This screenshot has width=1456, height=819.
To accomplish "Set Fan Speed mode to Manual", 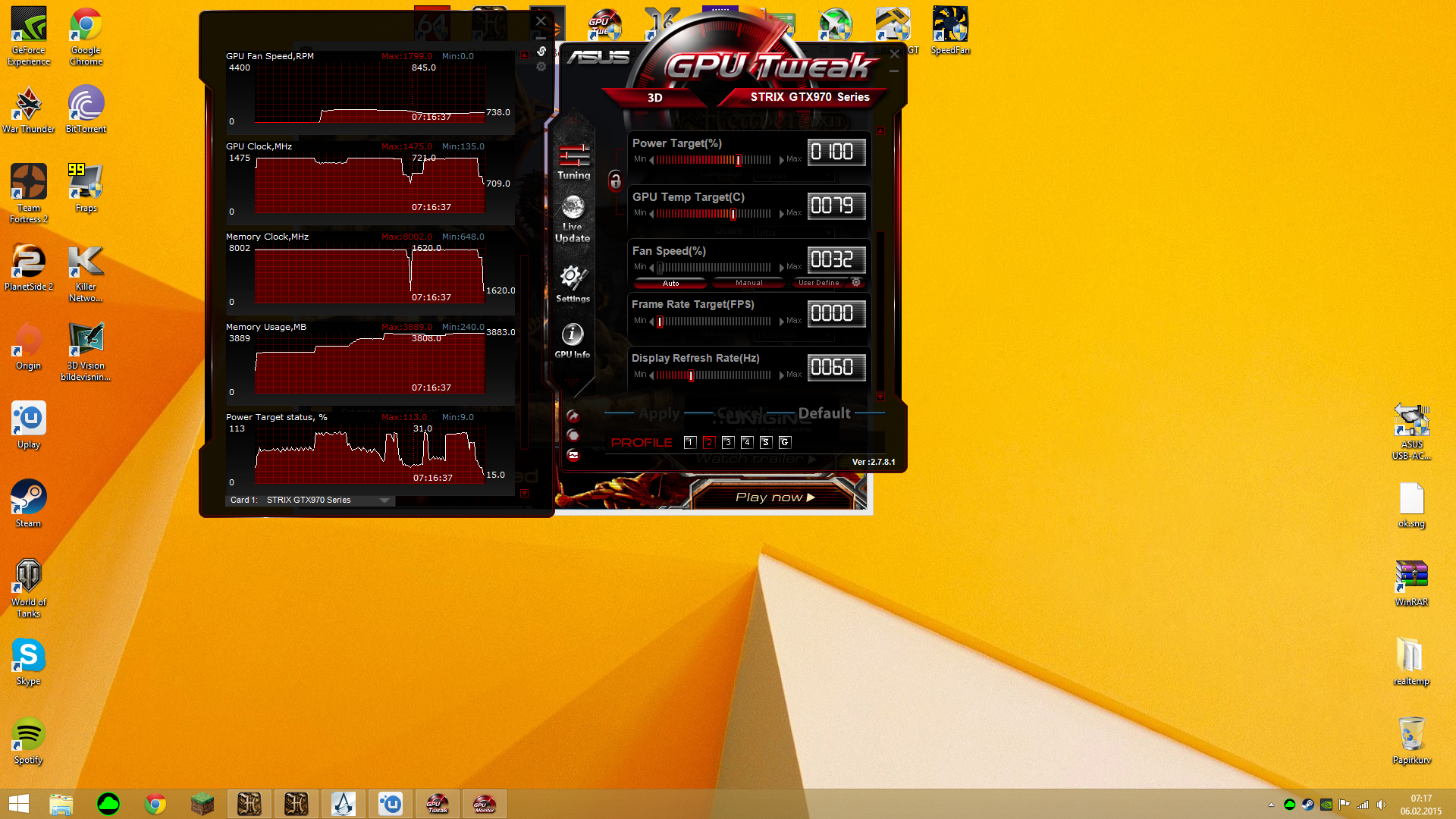I will (748, 283).
